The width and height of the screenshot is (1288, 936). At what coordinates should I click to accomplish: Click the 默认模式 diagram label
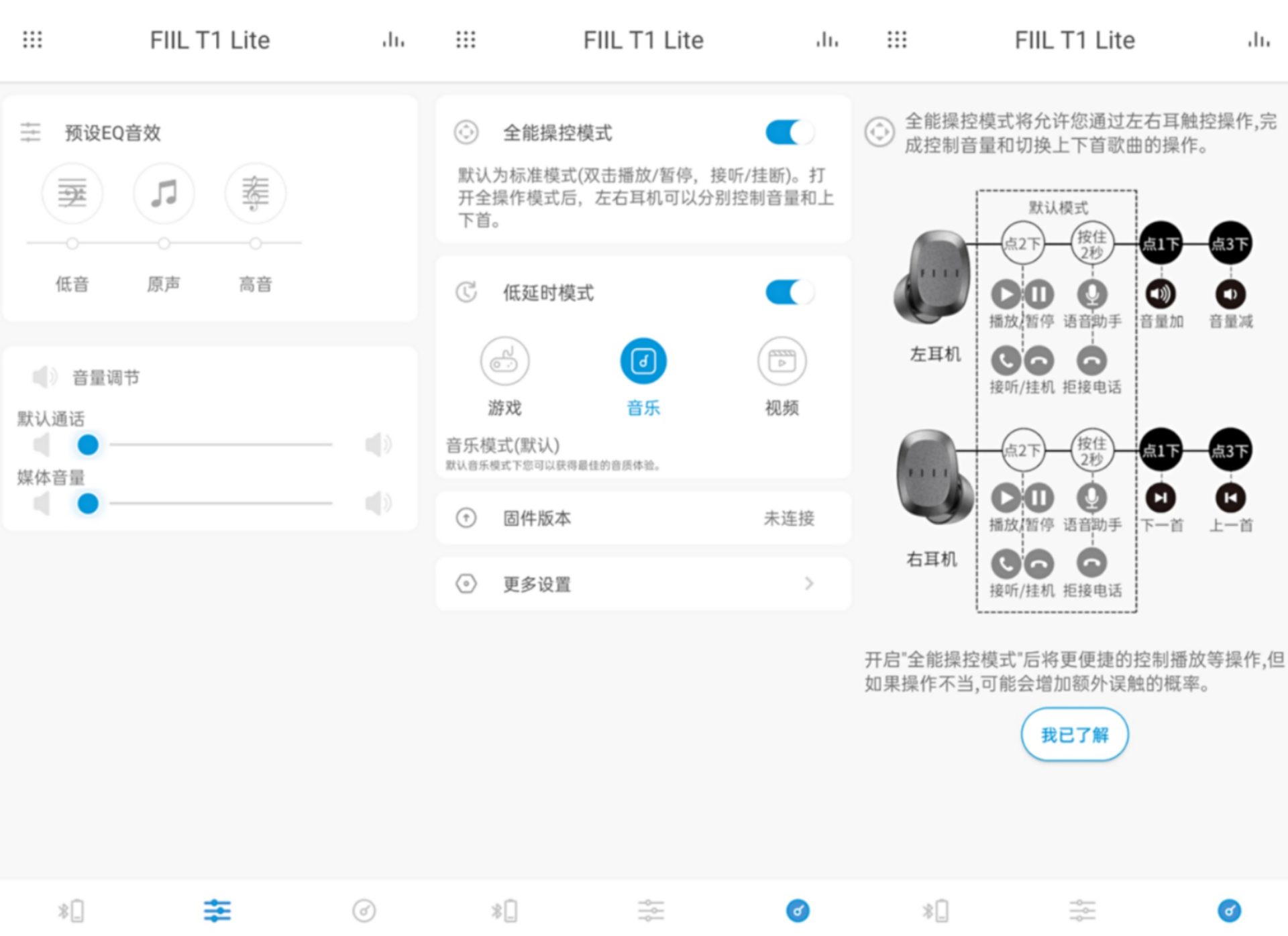1058,208
